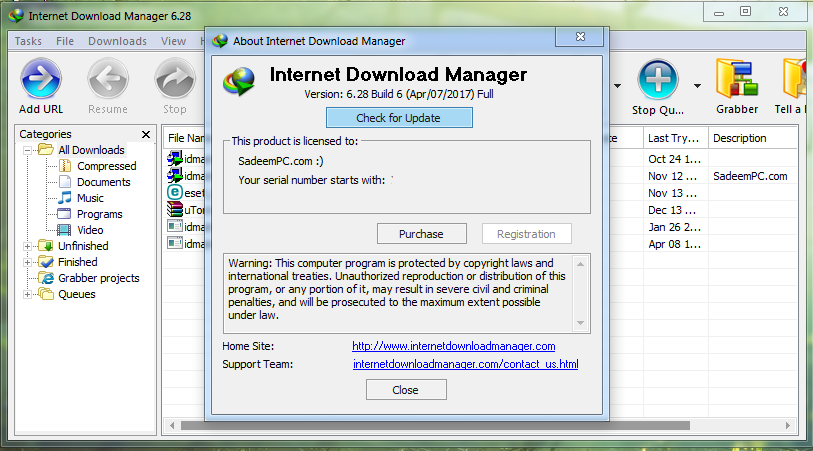Click the Programs category icon
The height and width of the screenshot is (451, 813).
[64, 214]
